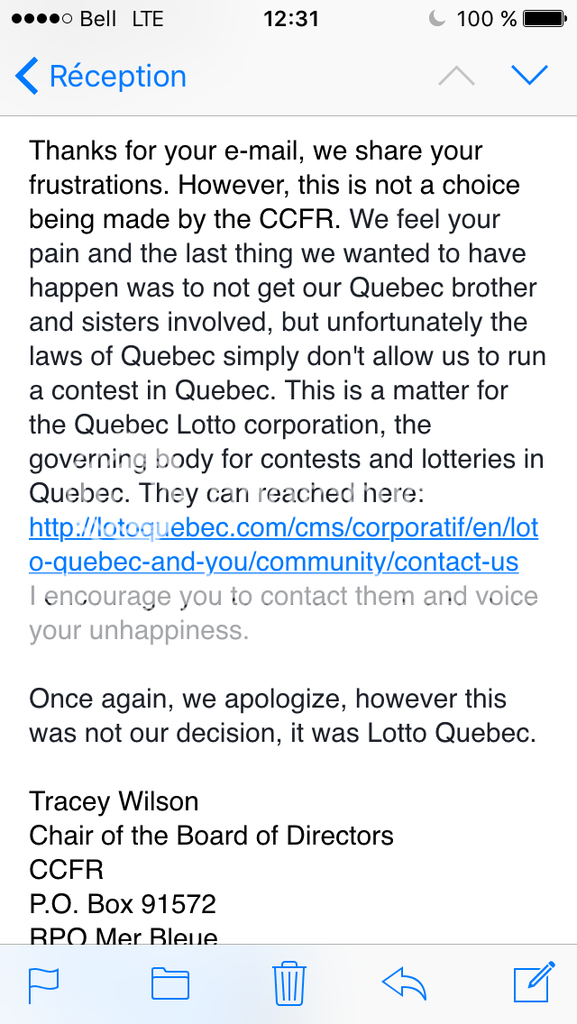The image size is (577, 1024).
Task: Move message using the folder icon
Action: pos(170,984)
